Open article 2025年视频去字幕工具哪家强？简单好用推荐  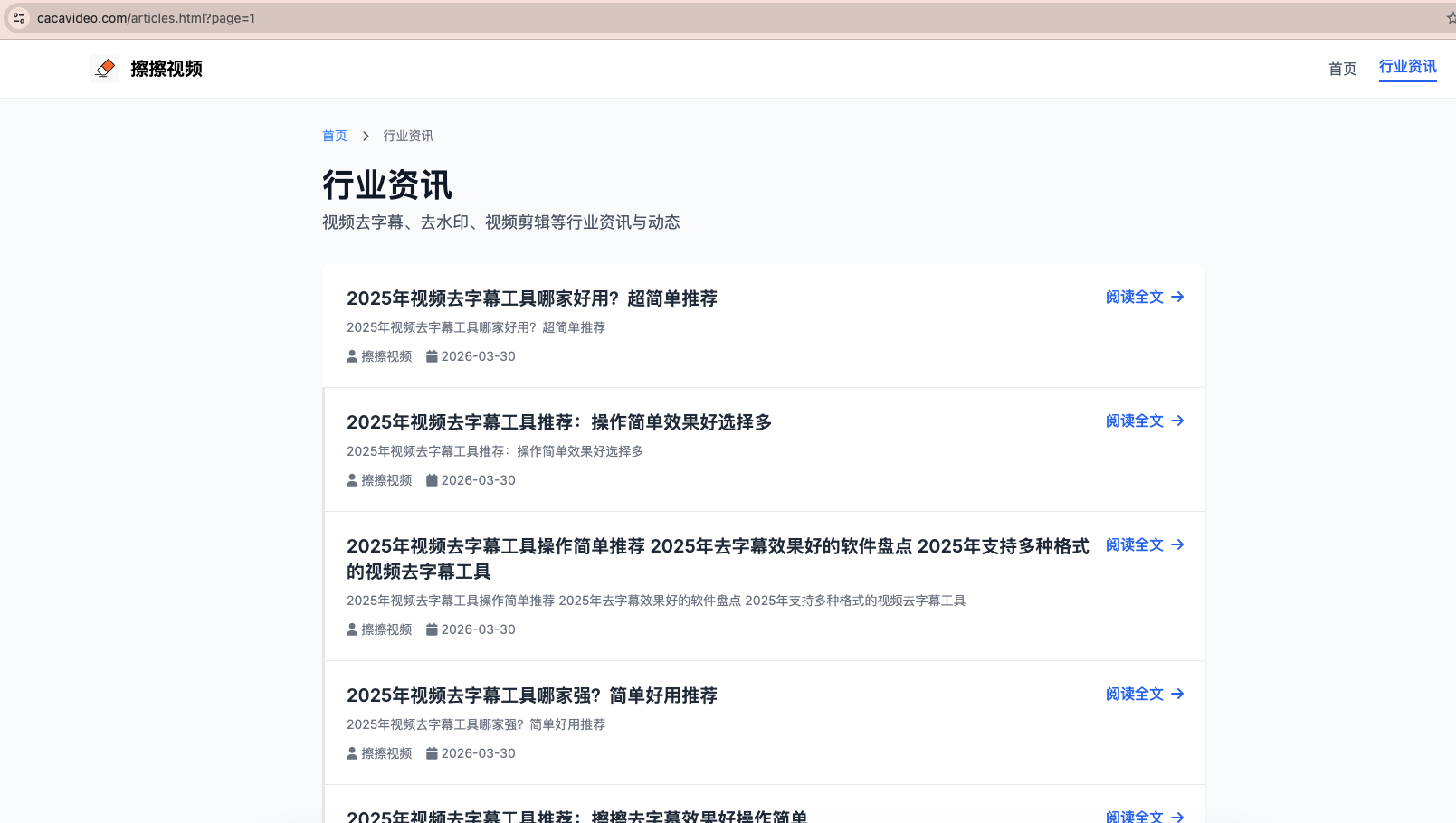[532, 695]
